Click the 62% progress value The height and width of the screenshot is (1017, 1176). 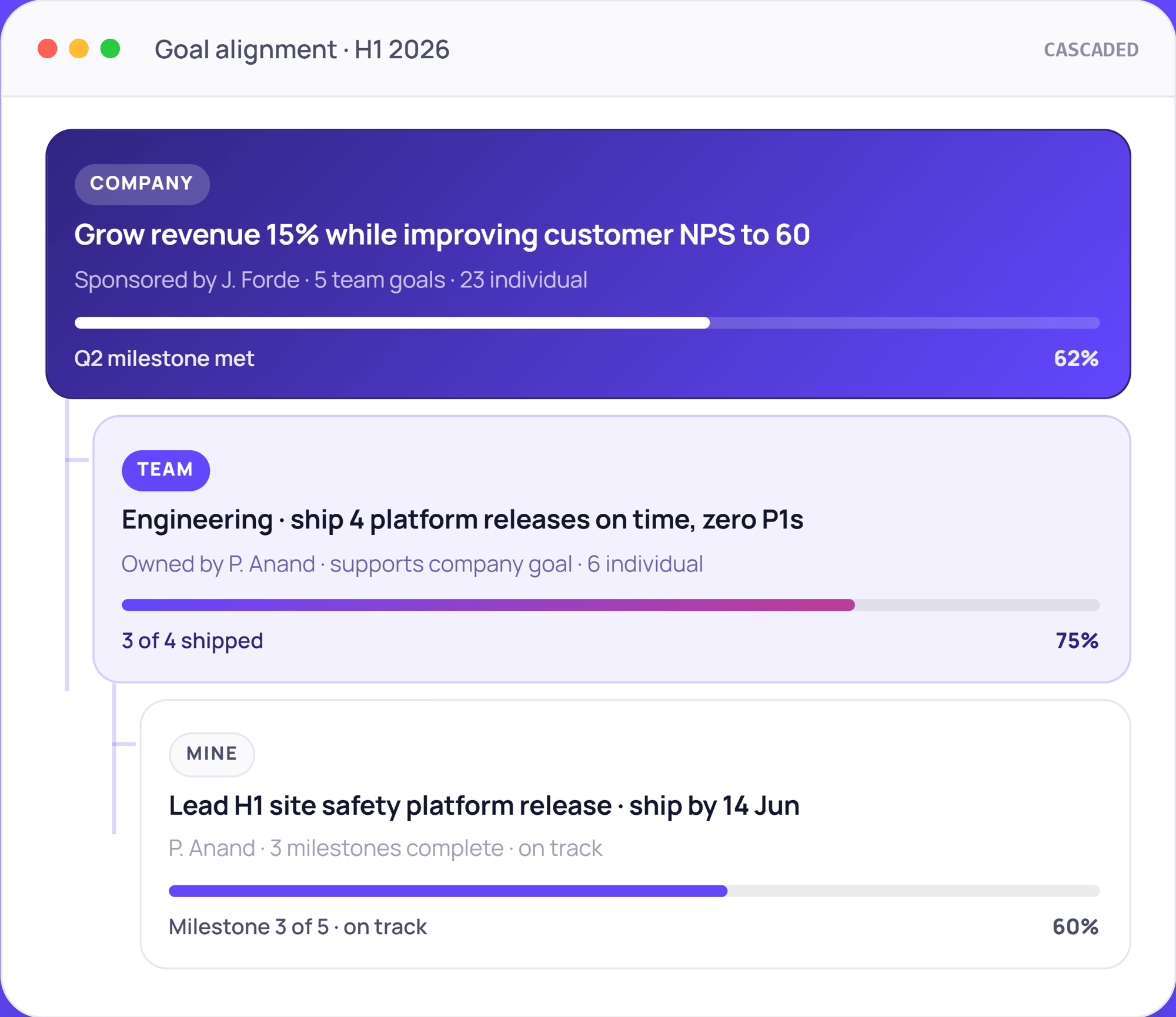pyautogui.click(x=1076, y=359)
